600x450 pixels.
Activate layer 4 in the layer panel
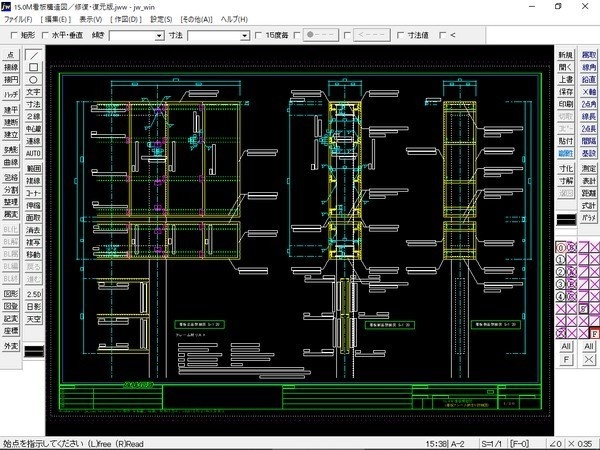click(560, 297)
